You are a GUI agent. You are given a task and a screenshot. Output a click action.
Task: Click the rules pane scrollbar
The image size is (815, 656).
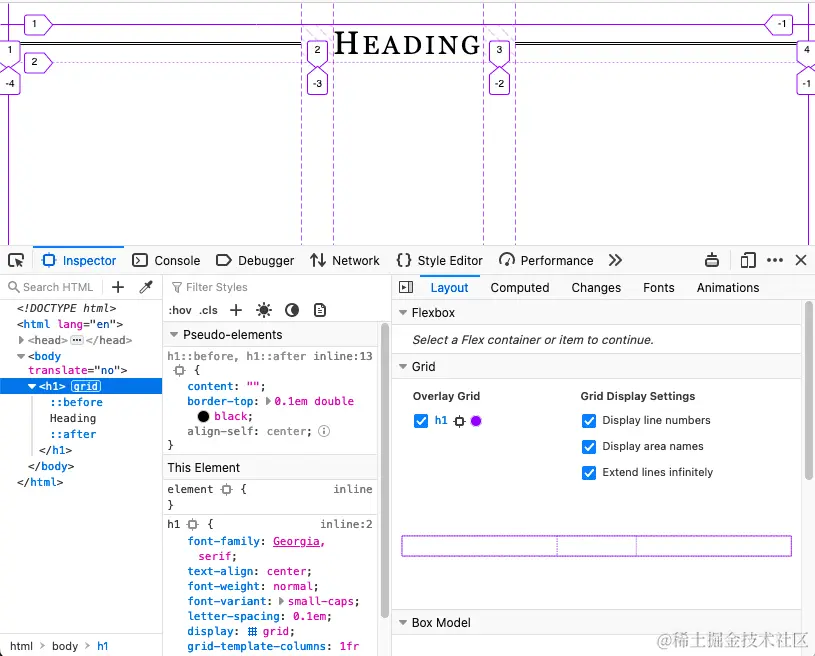click(385, 470)
